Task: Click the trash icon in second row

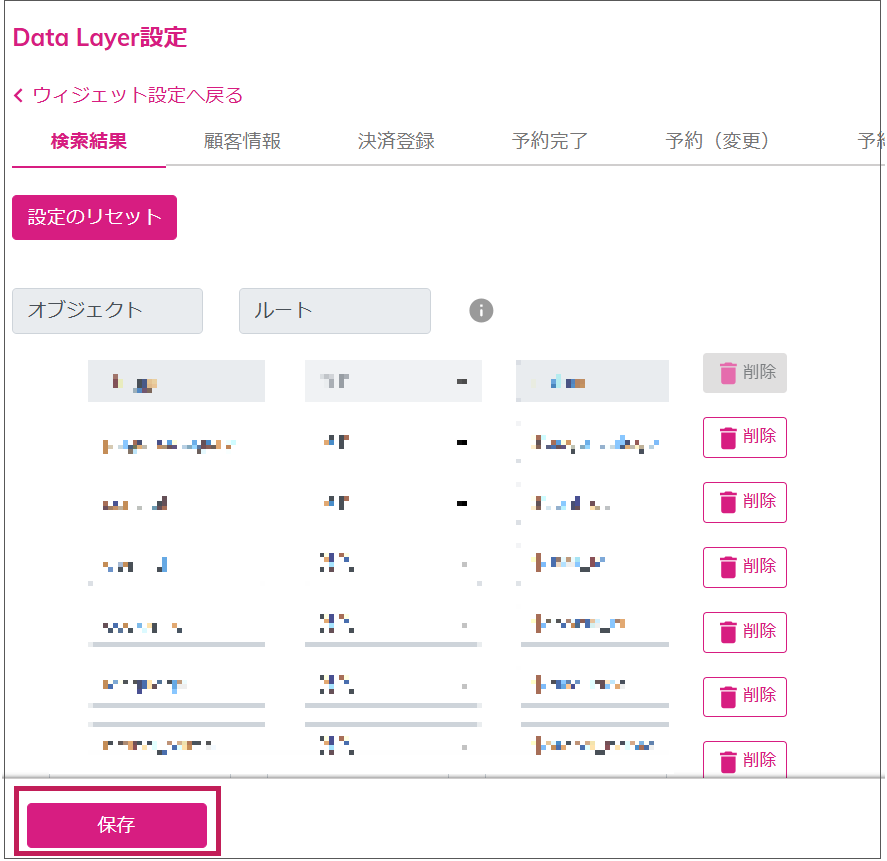Action: pos(728,437)
